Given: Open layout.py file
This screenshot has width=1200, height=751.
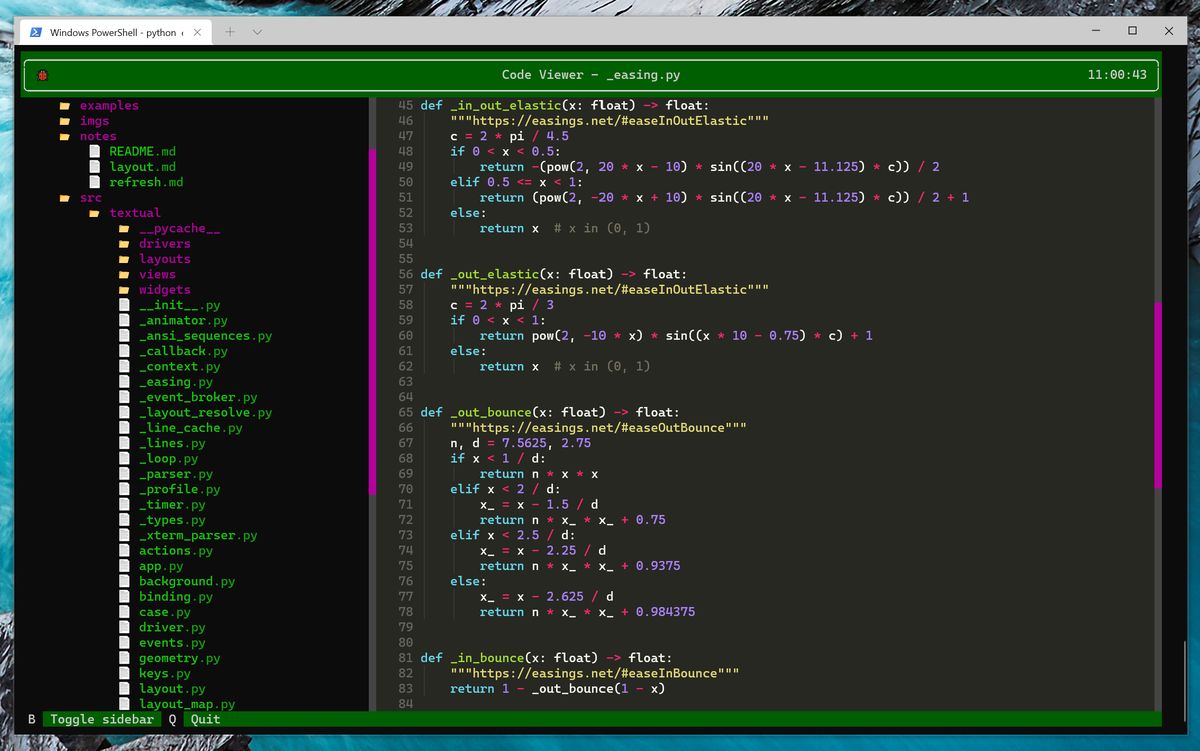Looking at the screenshot, I should coord(172,689).
